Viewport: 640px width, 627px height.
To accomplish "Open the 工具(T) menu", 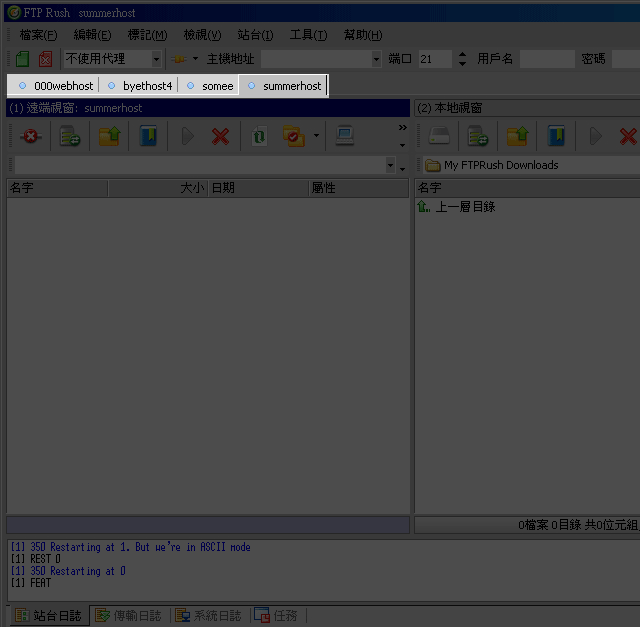I will click(x=308, y=35).
